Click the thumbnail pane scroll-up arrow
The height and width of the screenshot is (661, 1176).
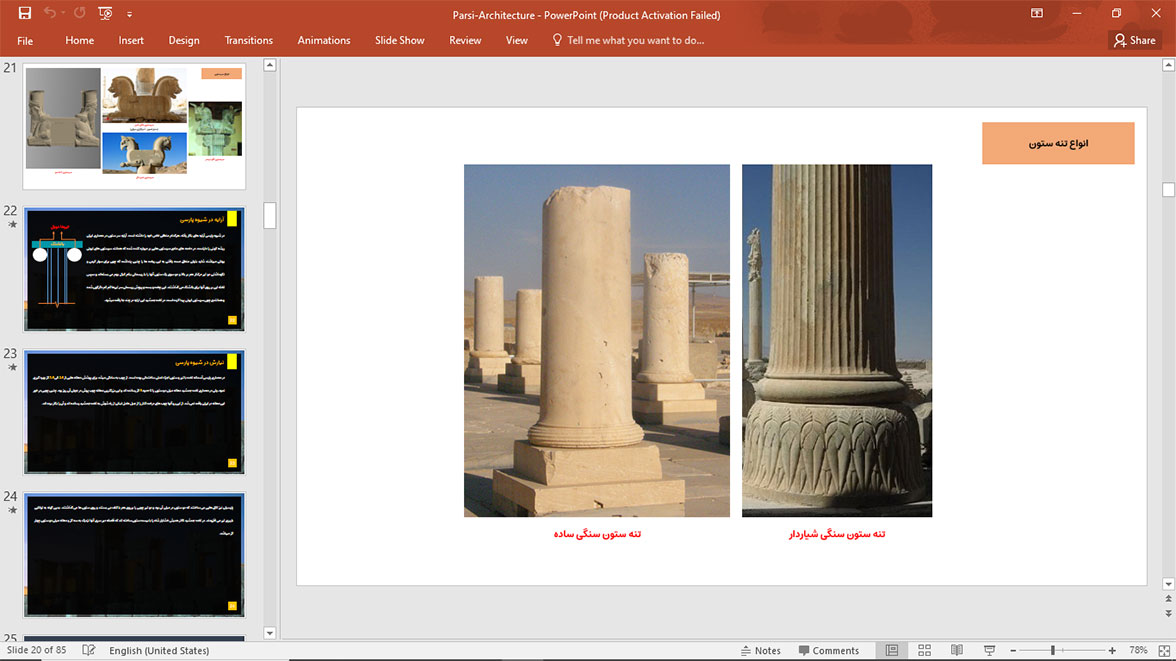tap(270, 65)
